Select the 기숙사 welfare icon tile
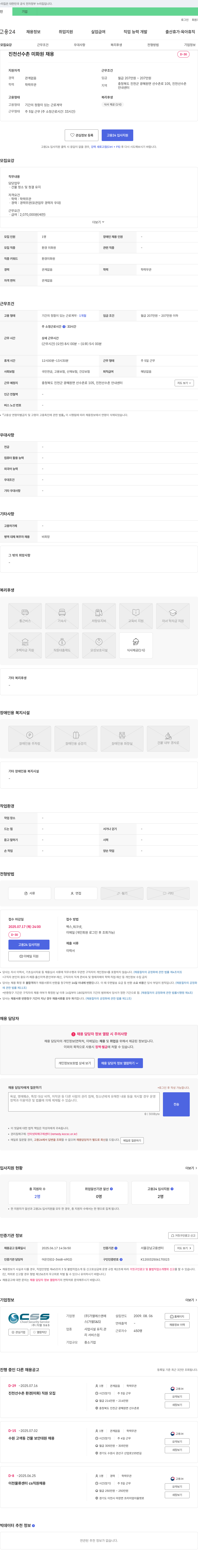Screen dimensions: 198x1568 click(62, 616)
